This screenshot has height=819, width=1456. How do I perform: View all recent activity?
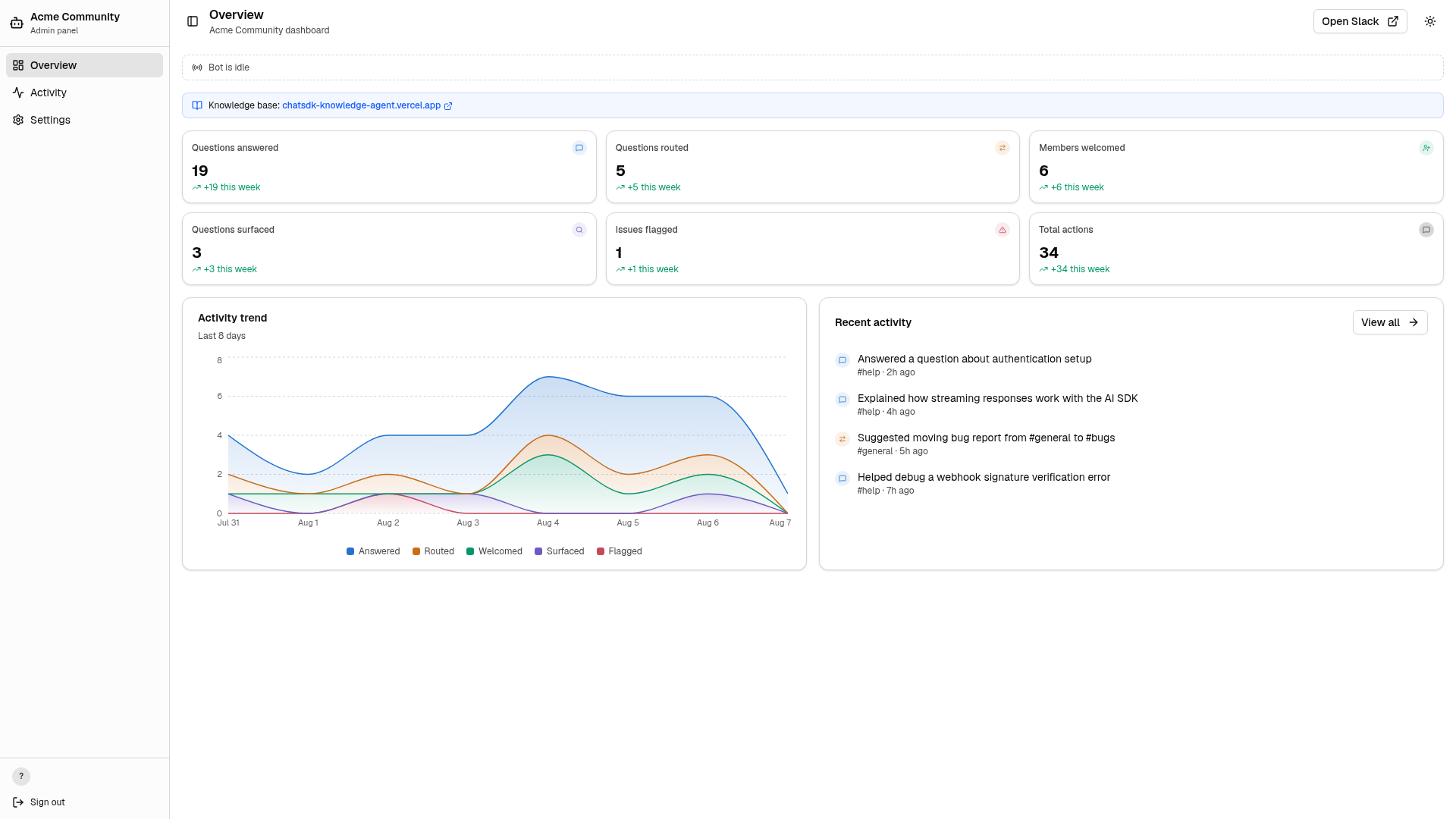(1389, 322)
